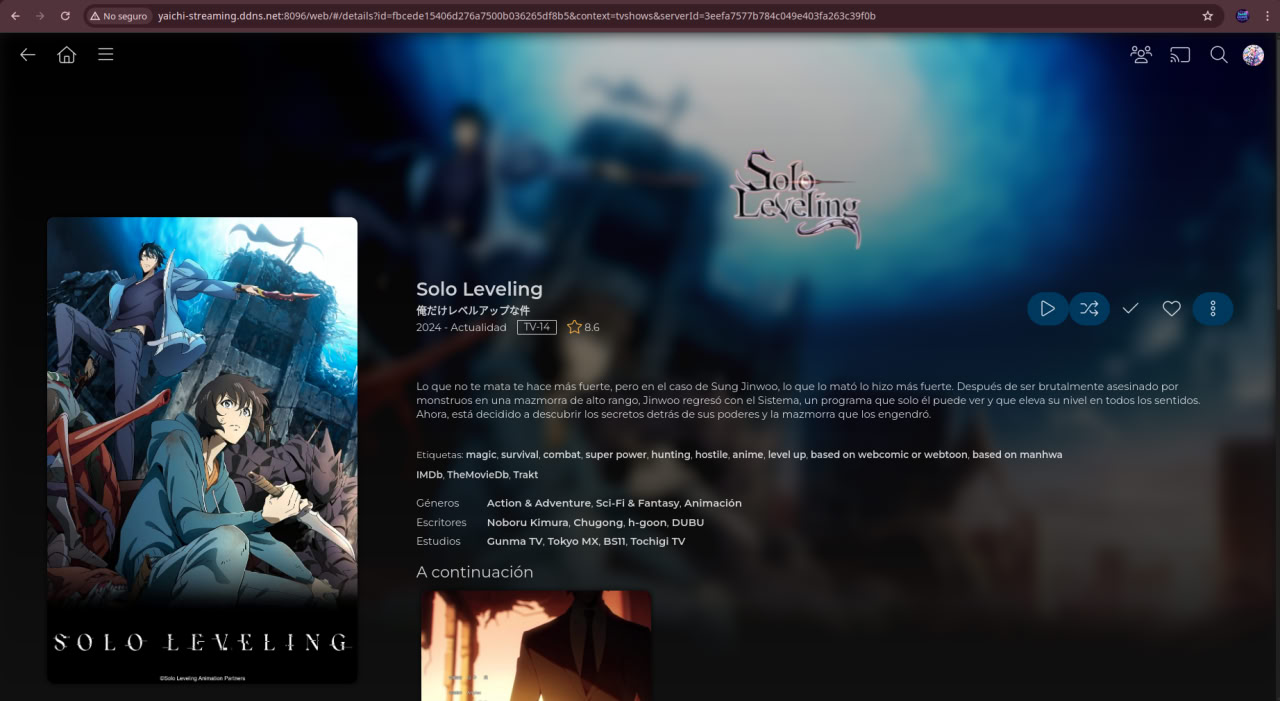The image size is (1280, 701).
Task: Select the Action & Adventure genre
Action: click(538, 504)
